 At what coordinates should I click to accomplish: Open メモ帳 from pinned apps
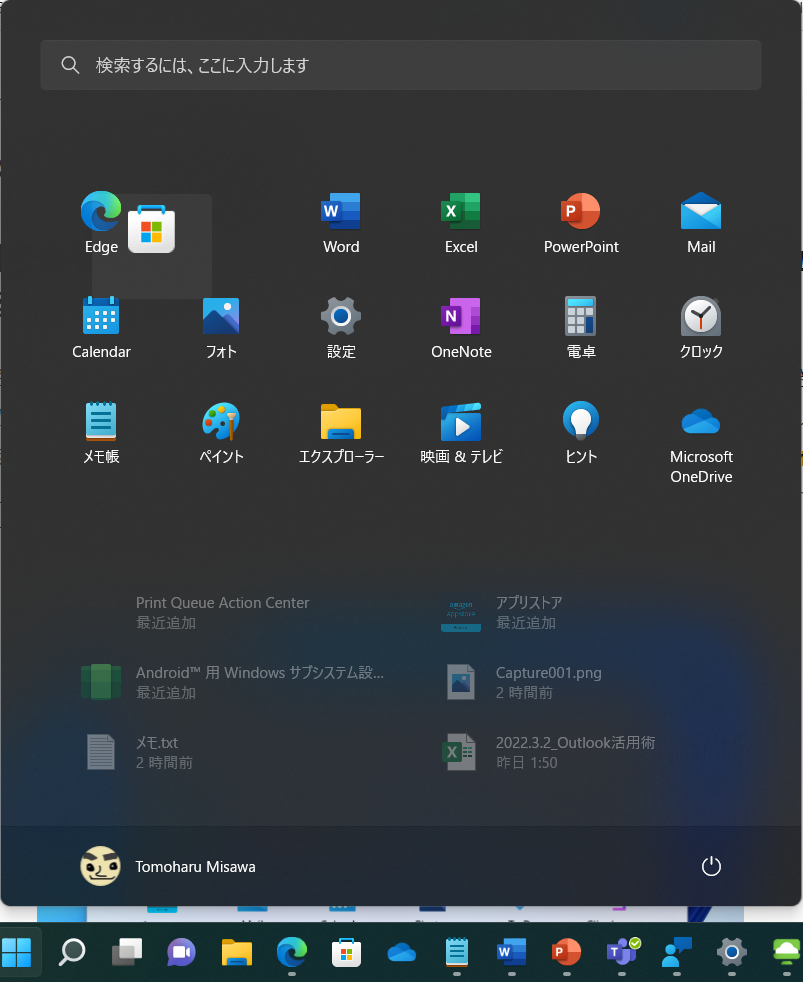click(101, 433)
